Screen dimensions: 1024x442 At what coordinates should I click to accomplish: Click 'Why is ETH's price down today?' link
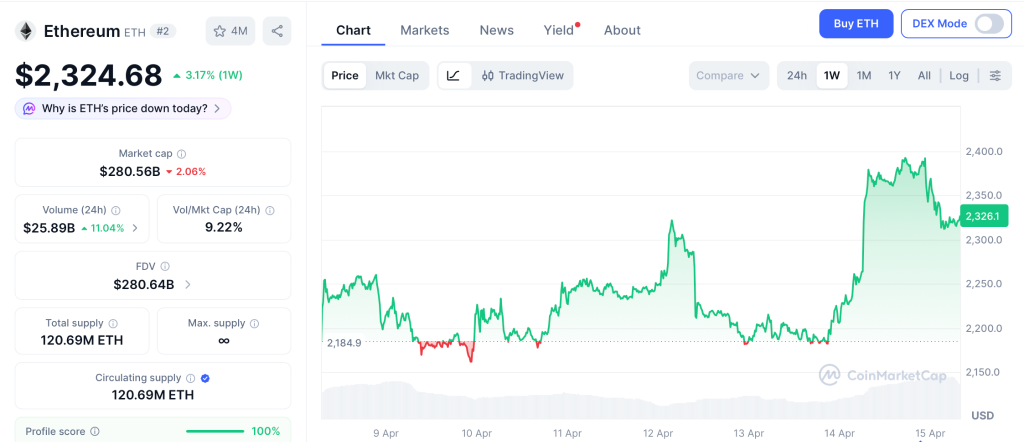pyautogui.click(x=125, y=108)
